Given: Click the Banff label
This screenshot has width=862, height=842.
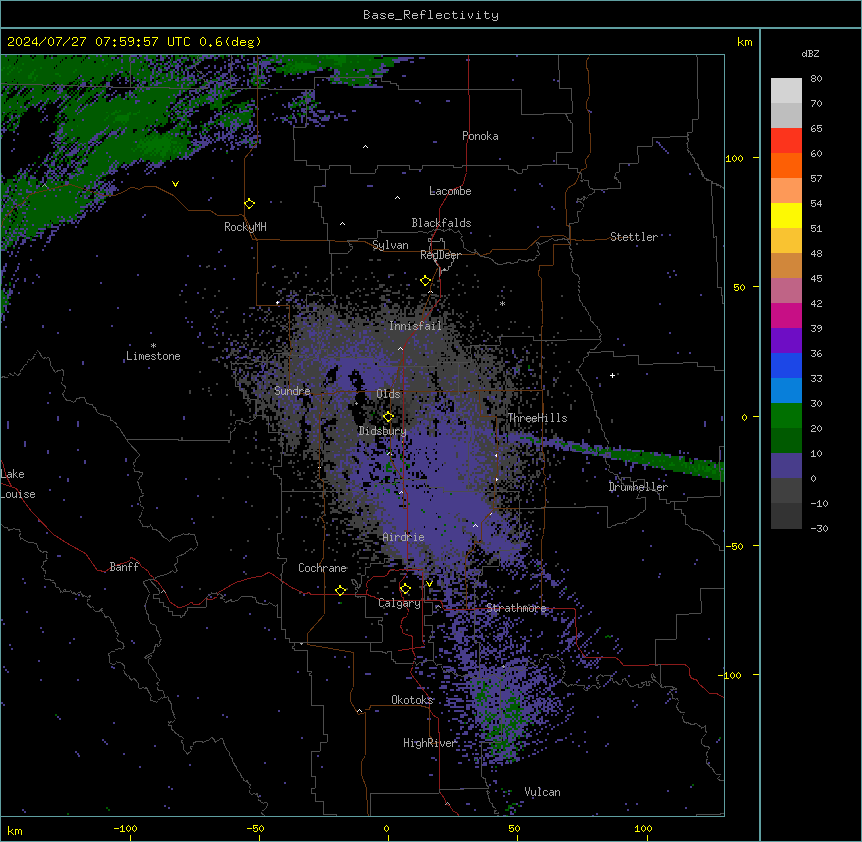Looking at the screenshot, I should 124,567.
